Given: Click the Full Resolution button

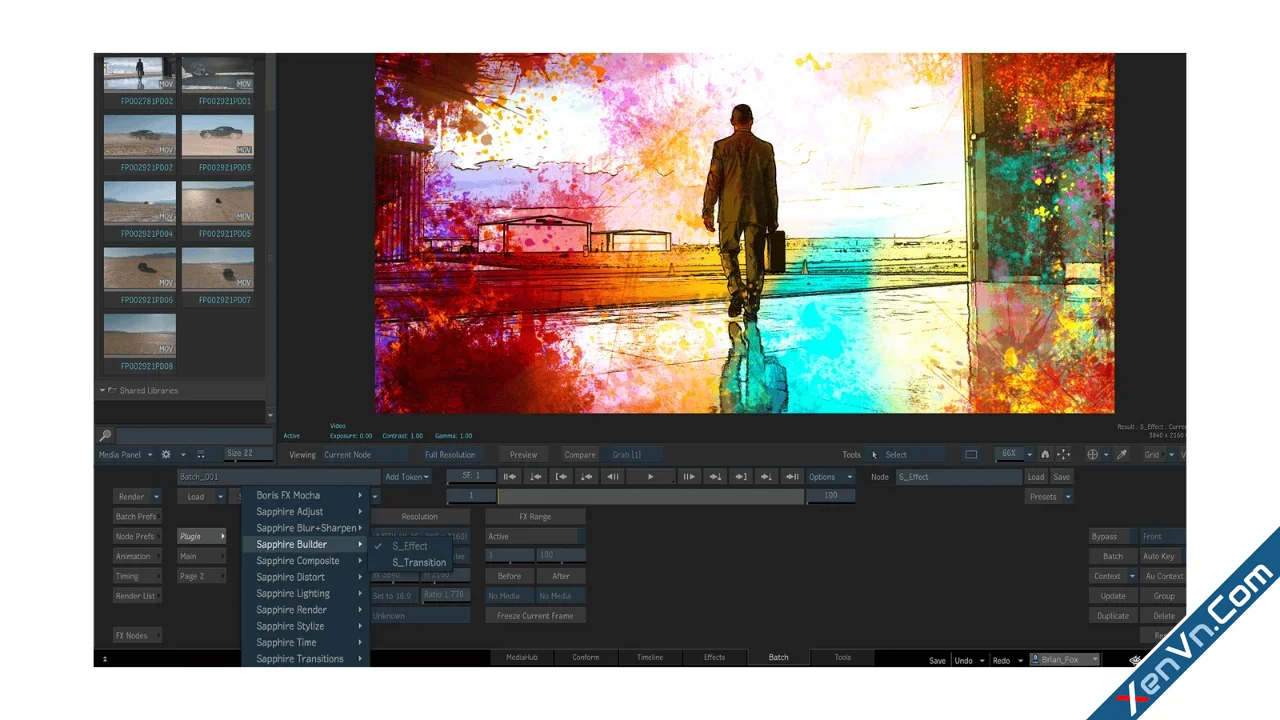Looking at the screenshot, I should pyautogui.click(x=450, y=455).
